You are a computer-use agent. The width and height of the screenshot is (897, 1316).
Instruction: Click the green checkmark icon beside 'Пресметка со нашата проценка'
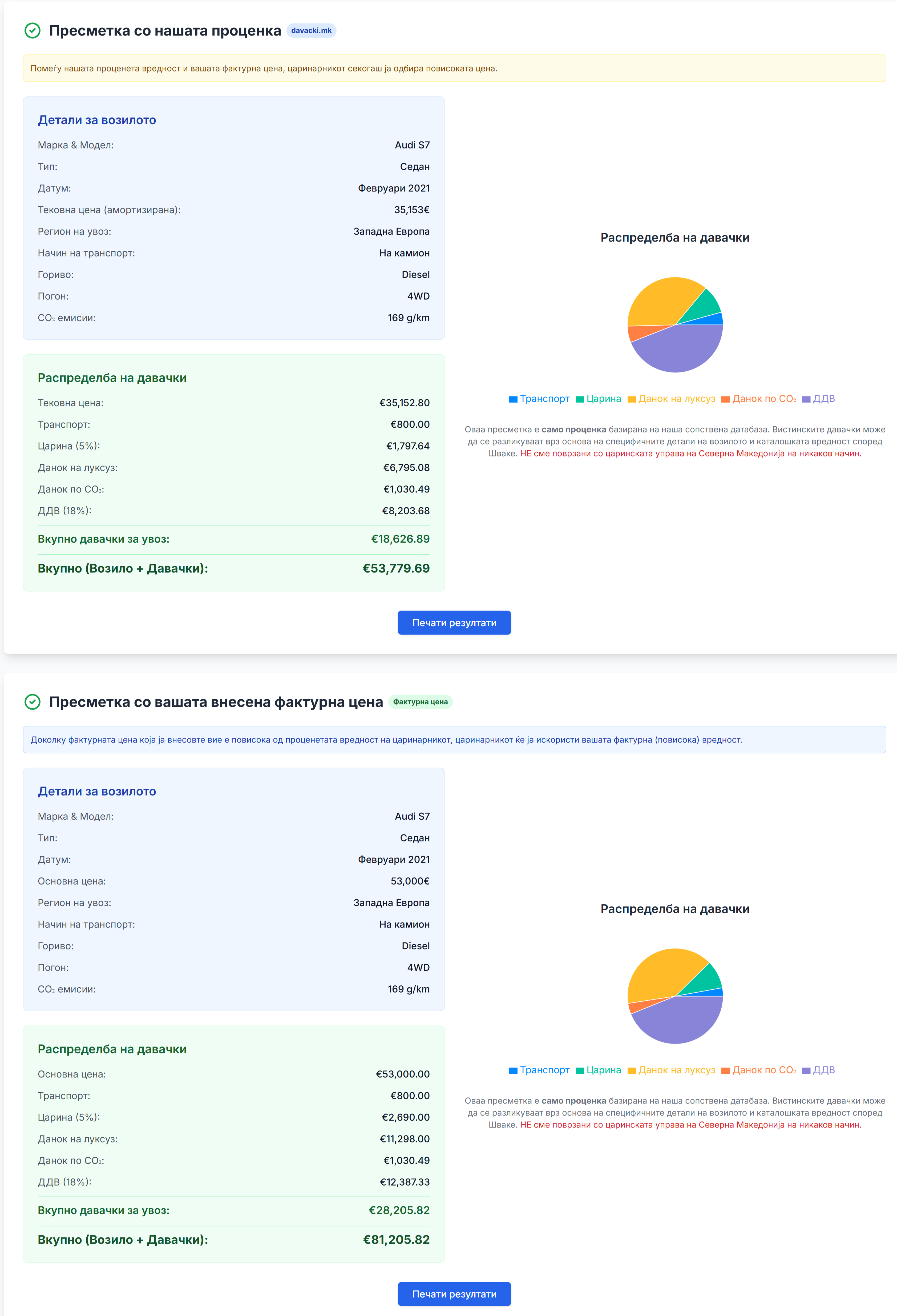33,31
